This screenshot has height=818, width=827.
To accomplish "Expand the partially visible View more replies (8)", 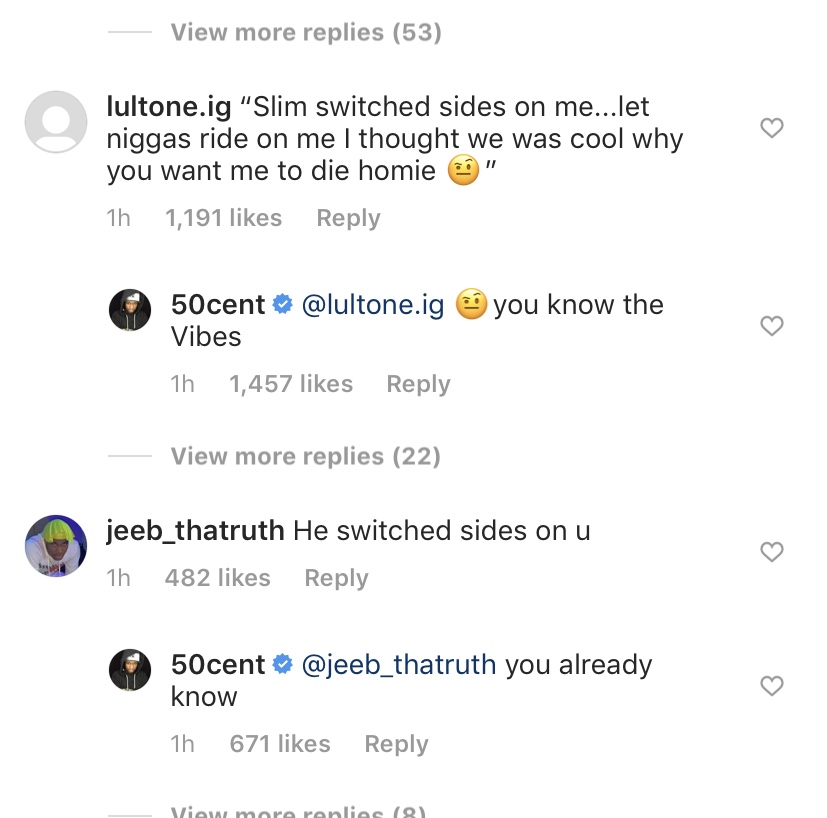I will pos(298,811).
